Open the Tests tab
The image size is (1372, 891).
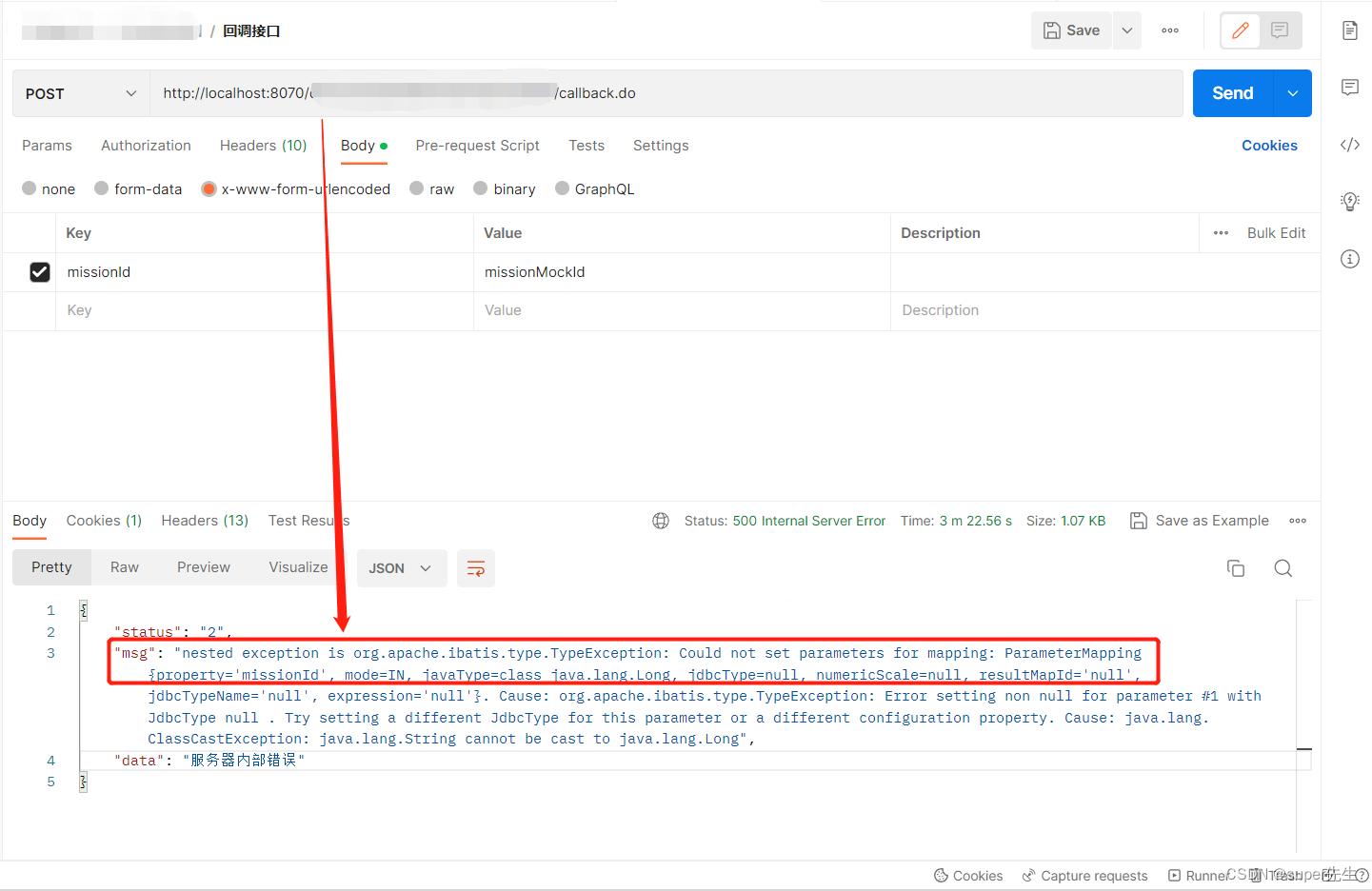(x=587, y=146)
